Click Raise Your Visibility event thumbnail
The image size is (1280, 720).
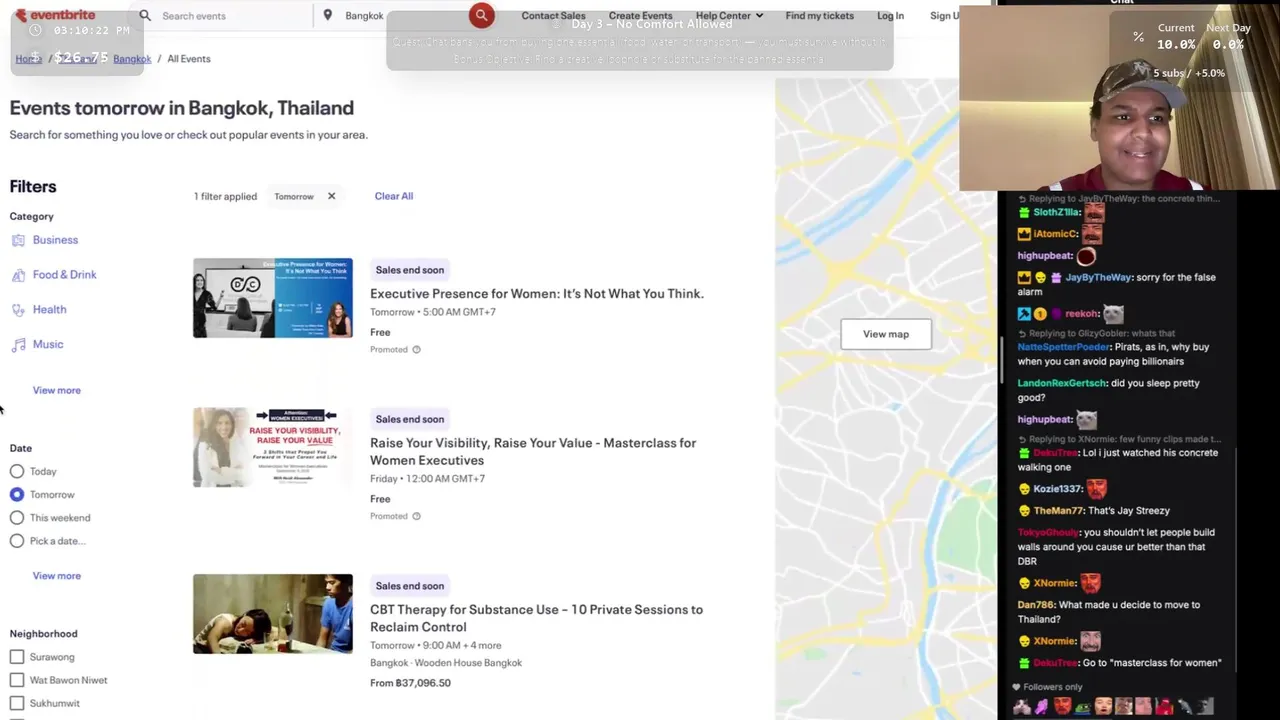[273, 447]
